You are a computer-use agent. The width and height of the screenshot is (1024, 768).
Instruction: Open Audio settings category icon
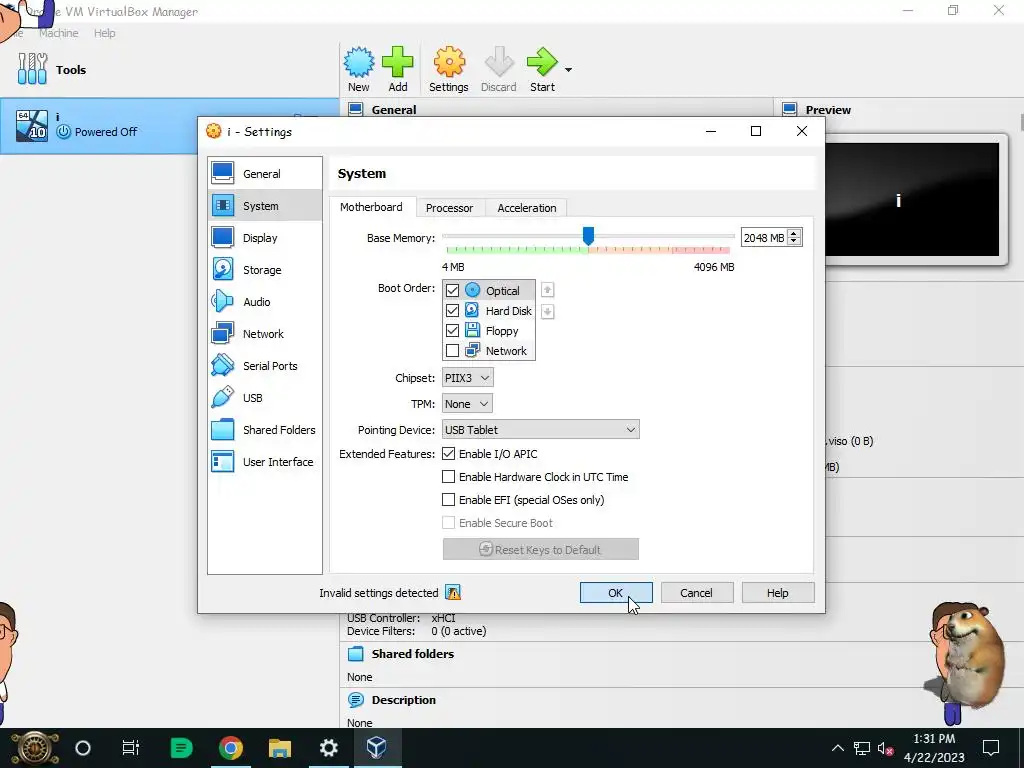223,301
